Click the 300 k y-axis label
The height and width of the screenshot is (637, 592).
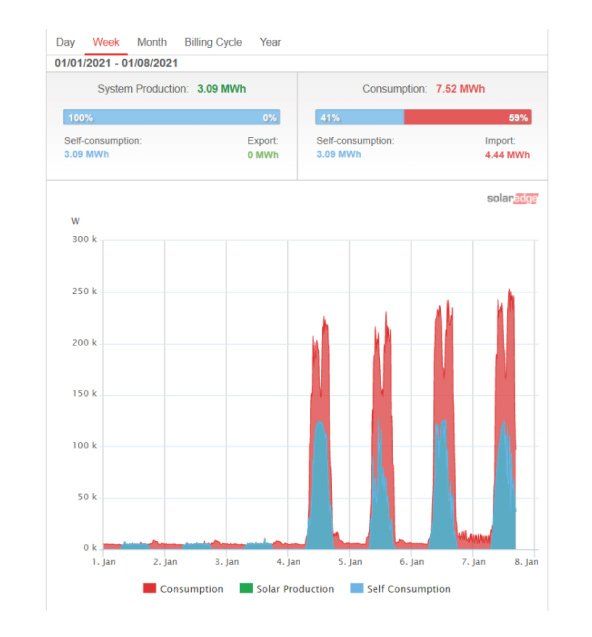85,239
